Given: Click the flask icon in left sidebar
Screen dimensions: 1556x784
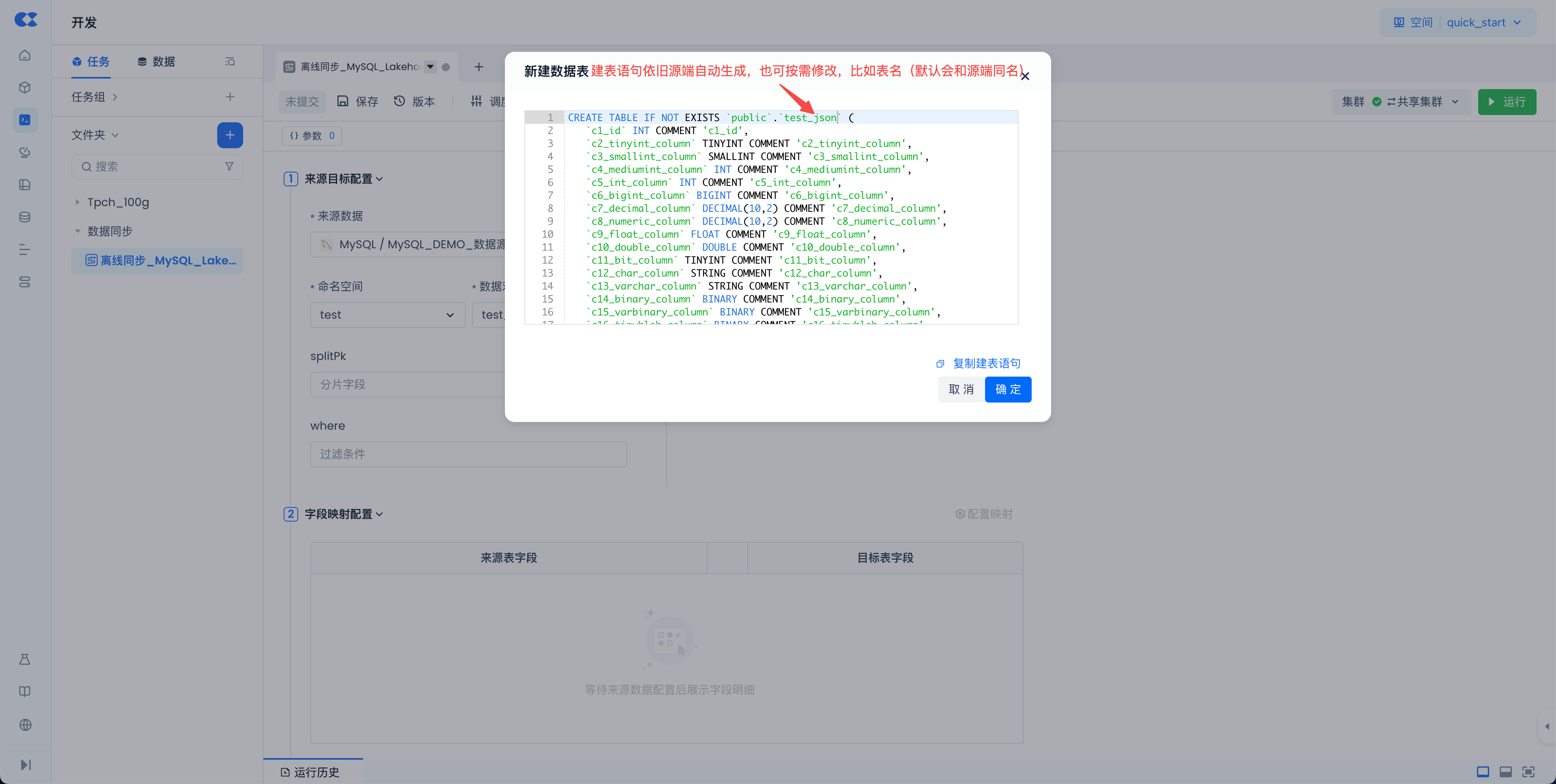Looking at the screenshot, I should (x=25, y=659).
